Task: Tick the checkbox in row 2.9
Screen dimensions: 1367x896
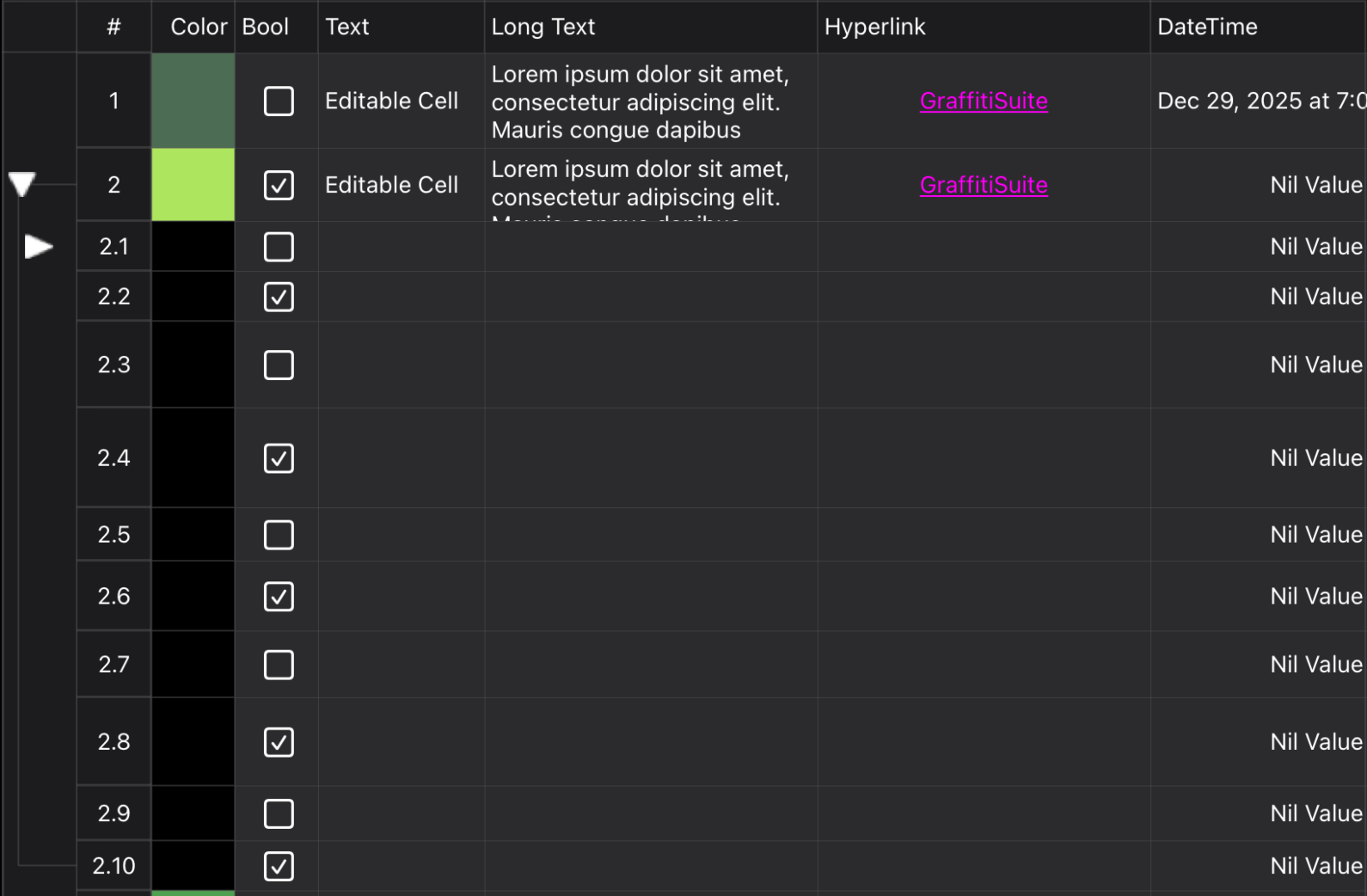Action: [x=279, y=813]
